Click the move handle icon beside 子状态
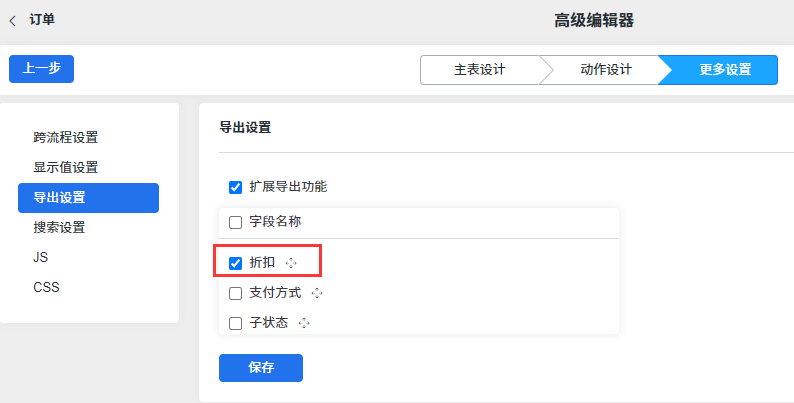The width and height of the screenshot is (794, 403). [304, 323]
